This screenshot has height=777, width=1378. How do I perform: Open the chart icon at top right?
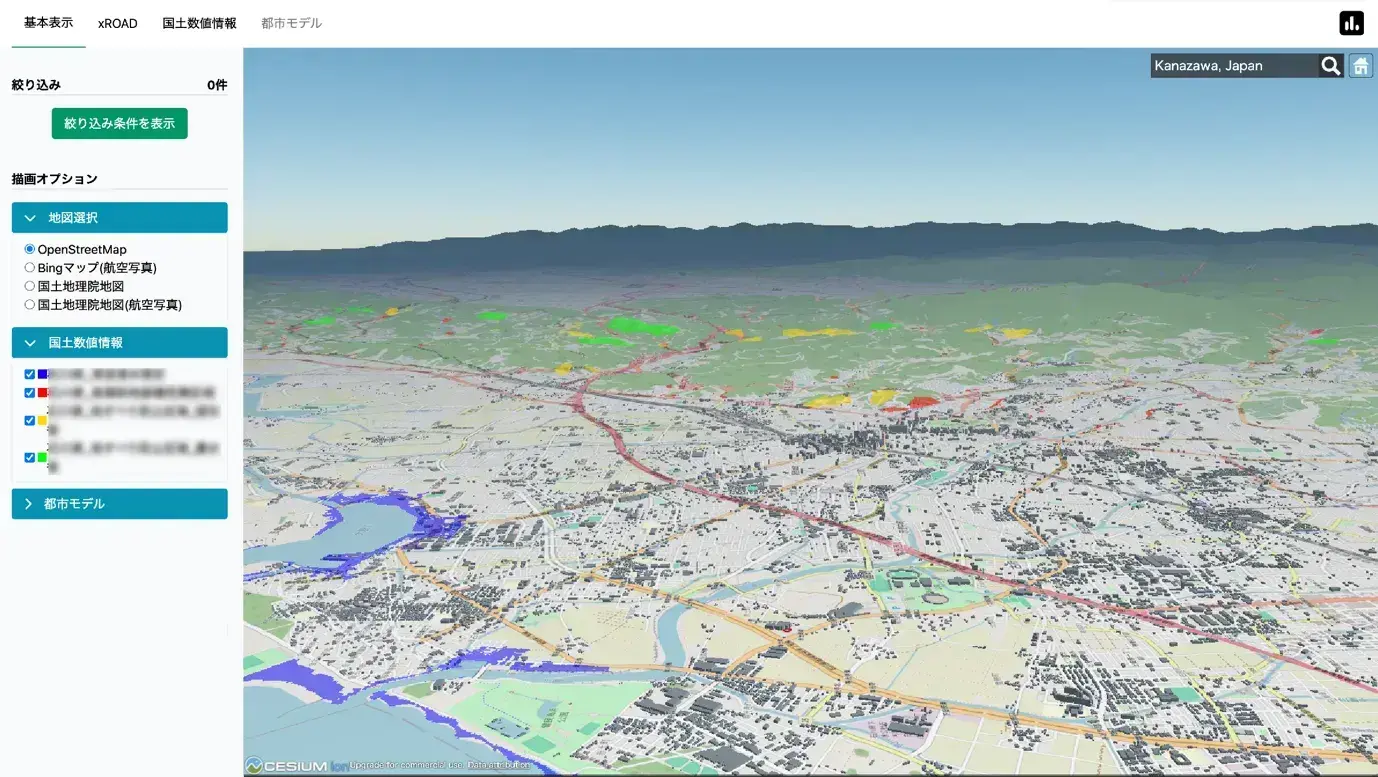[1351, 23]
